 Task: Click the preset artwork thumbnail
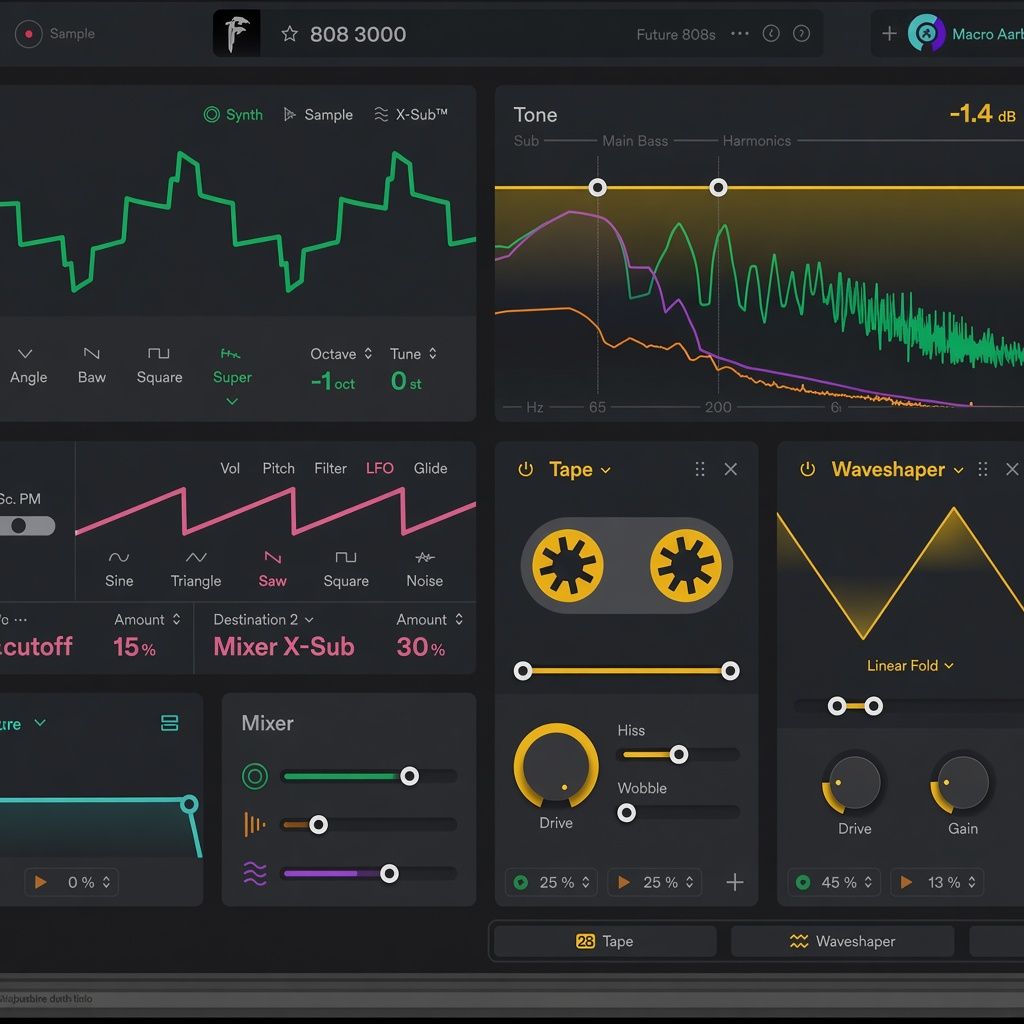[236, 33]
